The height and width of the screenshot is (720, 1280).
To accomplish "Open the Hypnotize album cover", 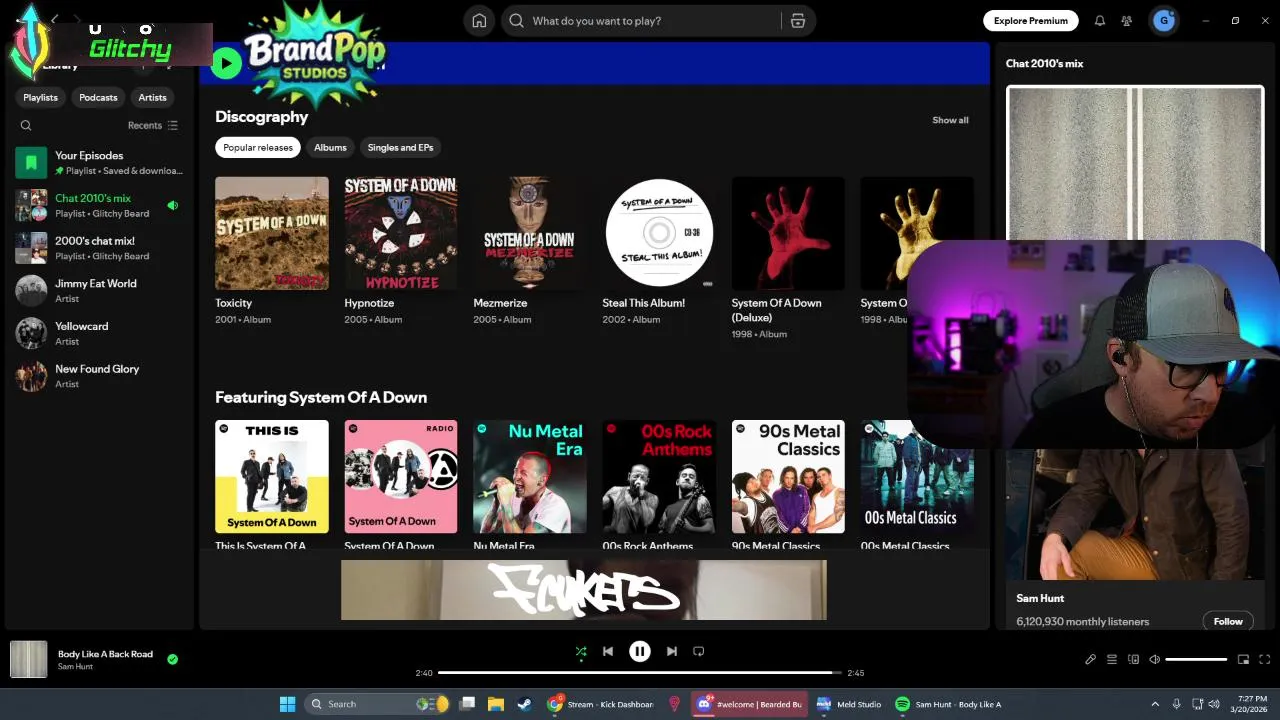I will (x=401, y=233).
